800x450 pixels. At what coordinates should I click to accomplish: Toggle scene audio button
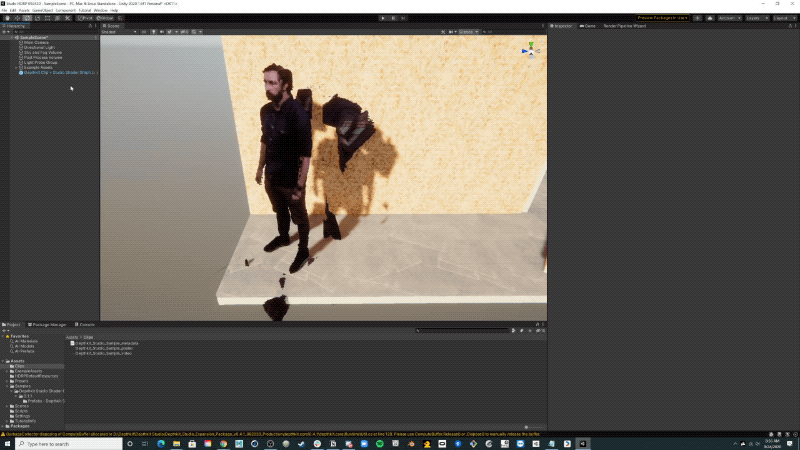pos(162,32)
